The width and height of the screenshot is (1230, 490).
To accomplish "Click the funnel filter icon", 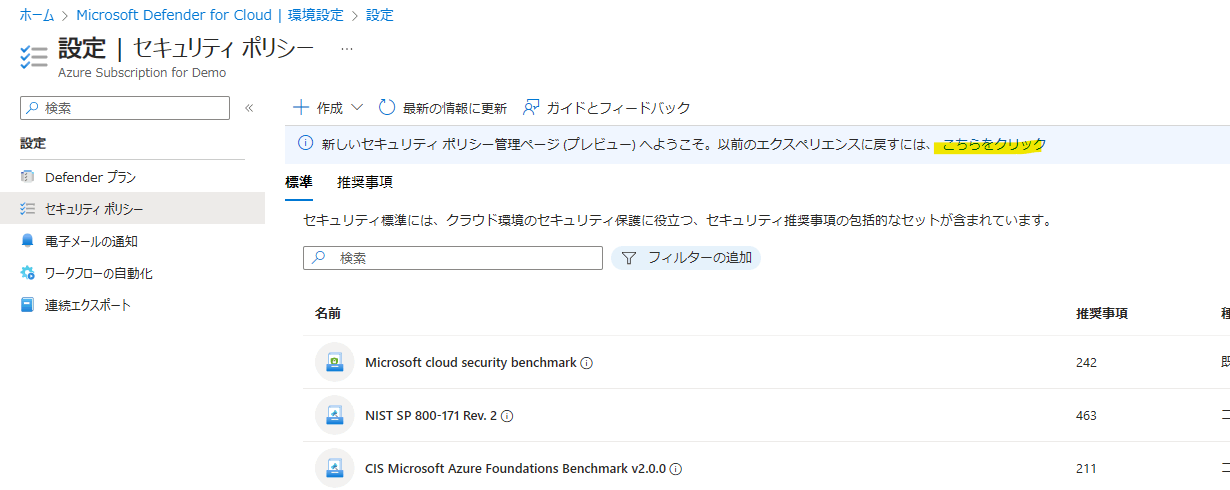I will (629, 258).
